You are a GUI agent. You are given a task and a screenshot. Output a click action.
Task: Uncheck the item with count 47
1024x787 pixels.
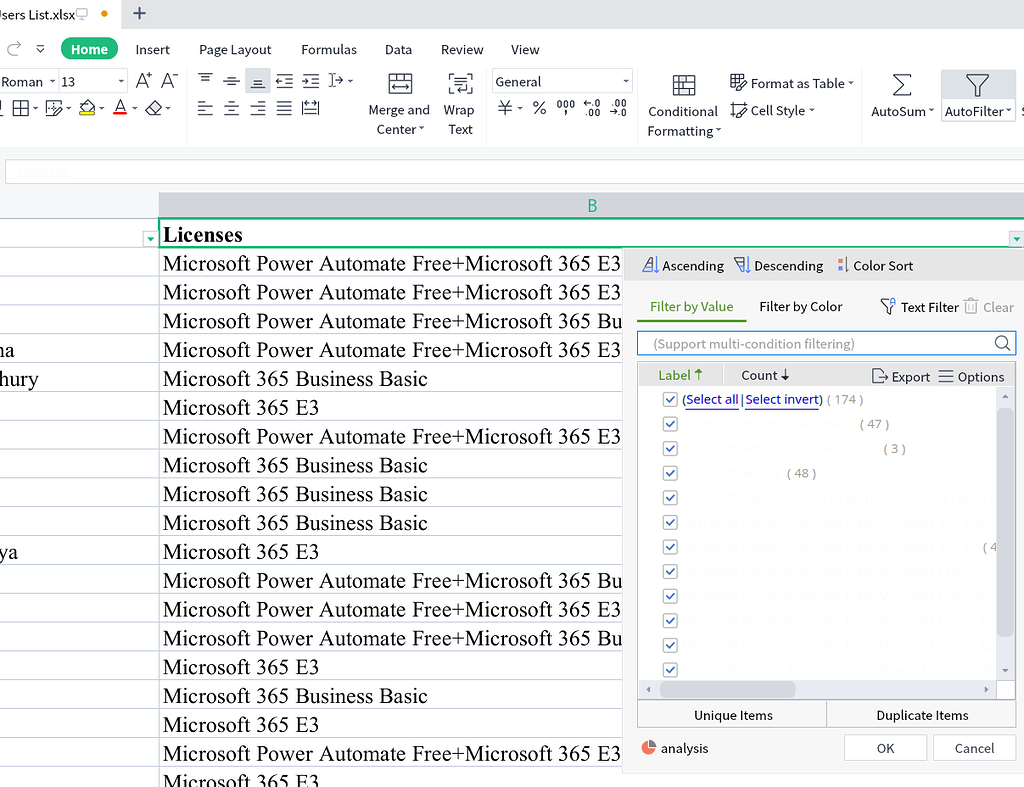tap(670, 424)
